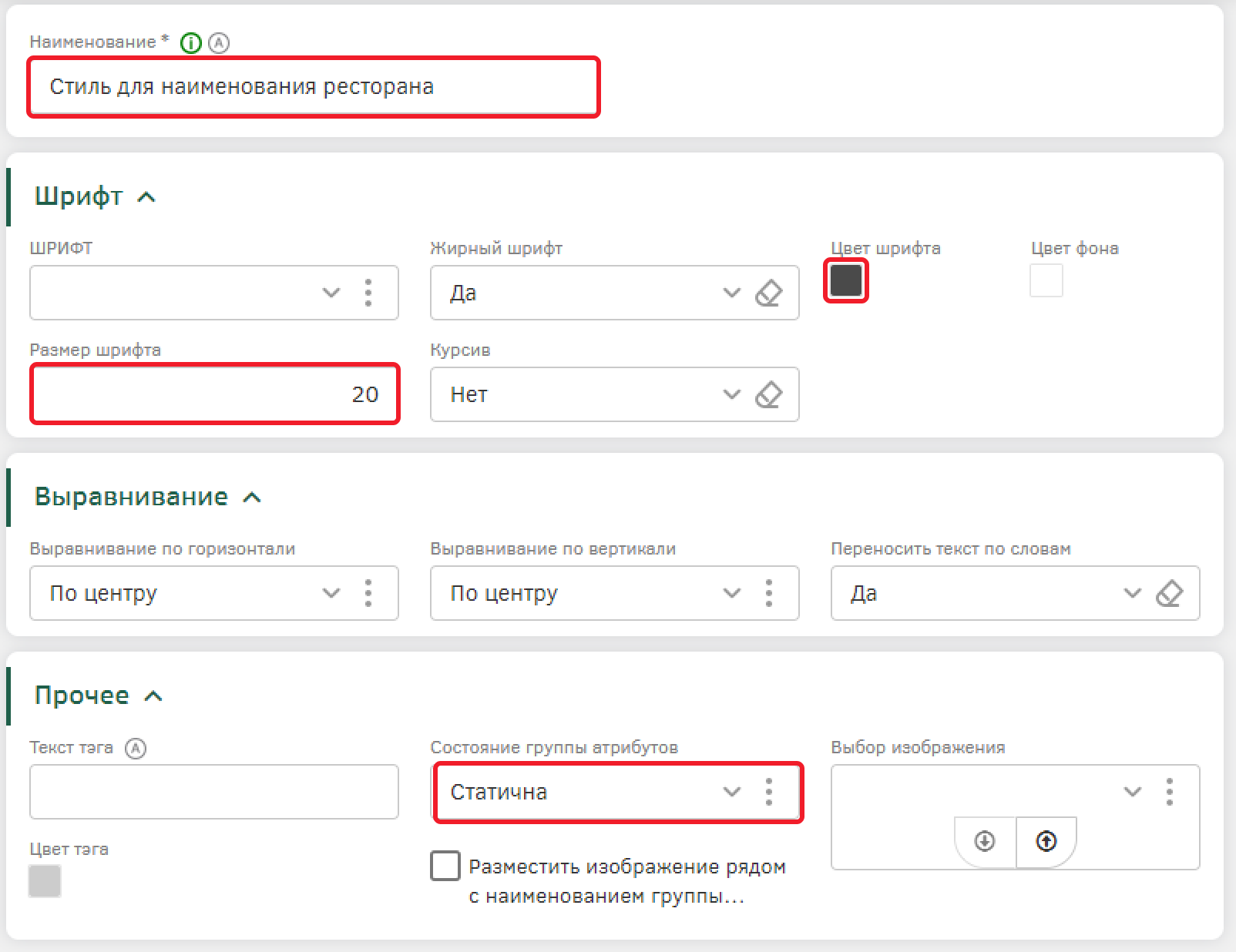Click the download arrow icon under Выбор изображения
The height and width of the screenshot is (952, 1236).
[x=985, y=841]
